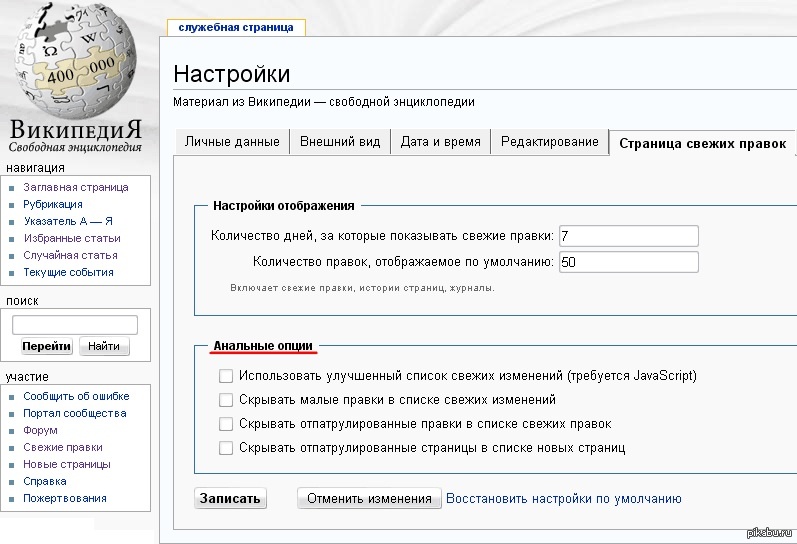Select the Дата и время tab
The height and width of the screenshot is (544, 797).
440,142
